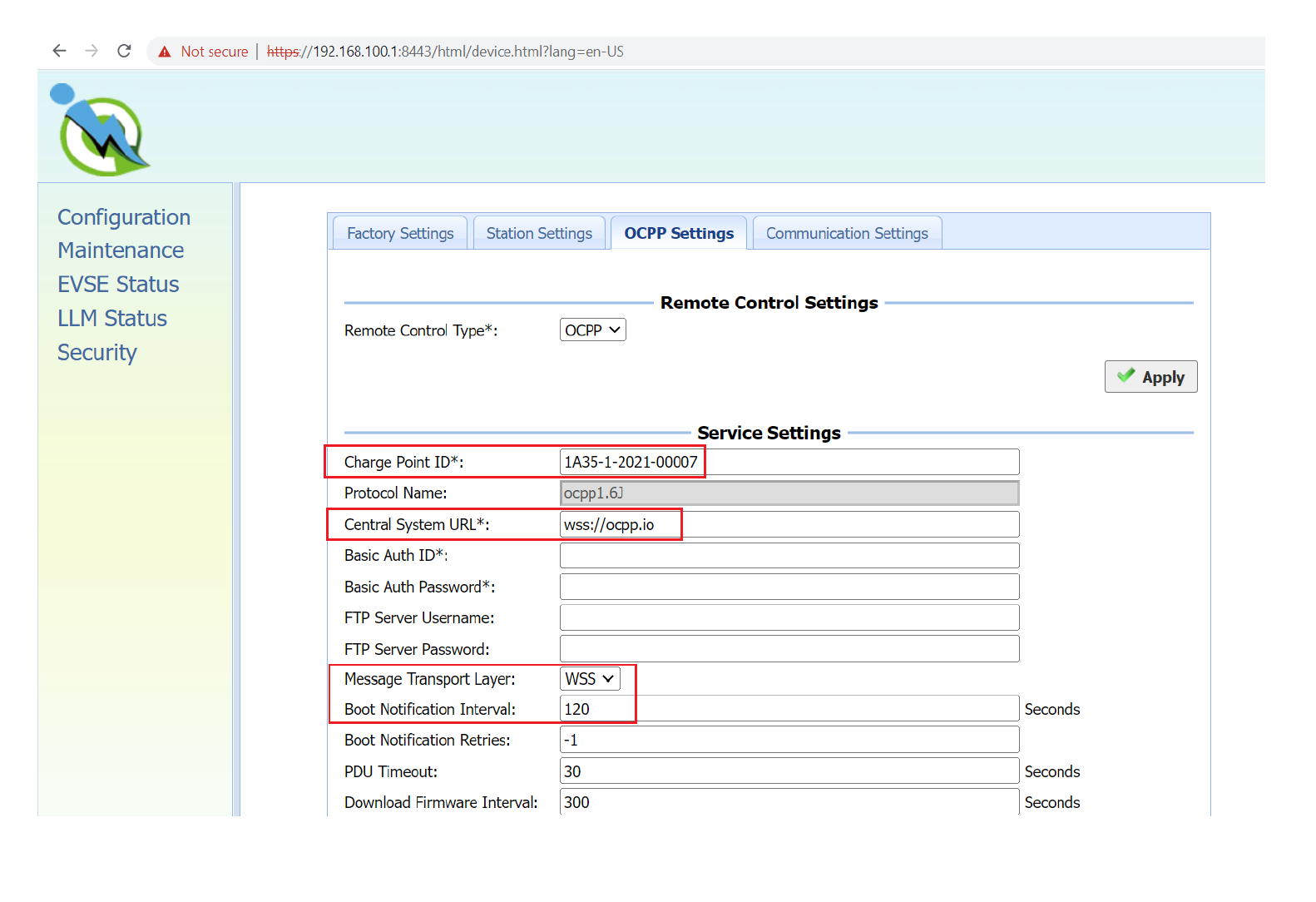
Task: Focus the Central System URL field
Action: point(789,524)
